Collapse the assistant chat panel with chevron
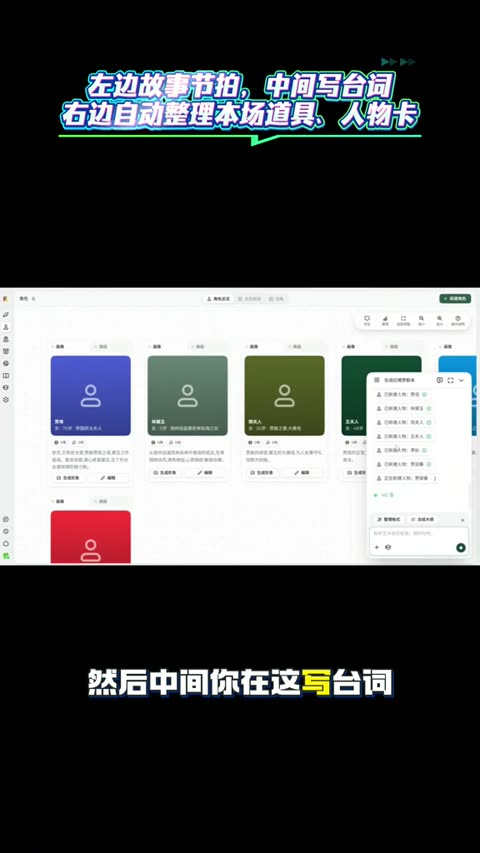The image size is (480, 853). [461, 380]
